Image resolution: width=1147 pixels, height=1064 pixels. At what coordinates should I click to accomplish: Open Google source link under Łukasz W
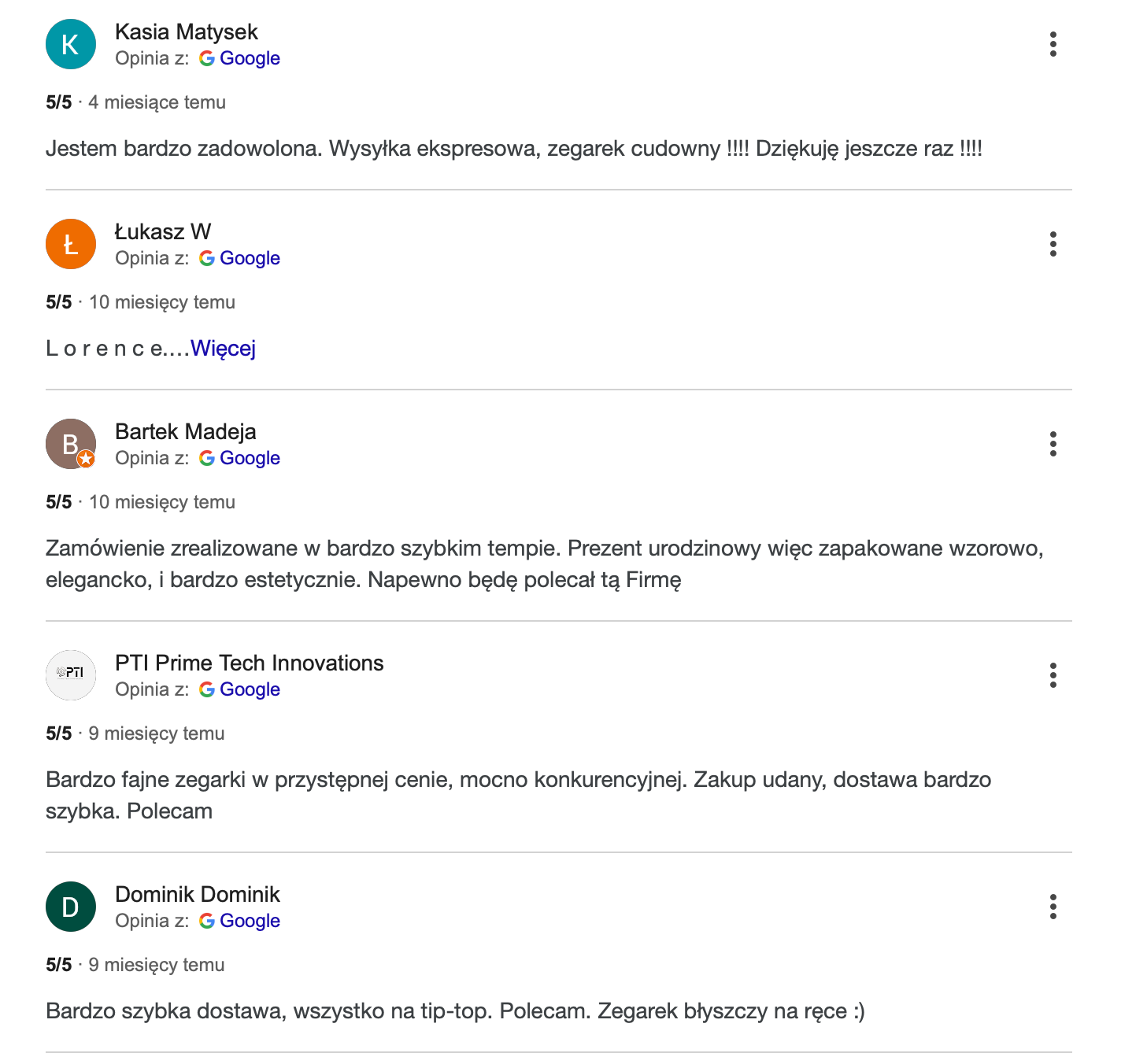pyautogui.click(x=249, y=258)
